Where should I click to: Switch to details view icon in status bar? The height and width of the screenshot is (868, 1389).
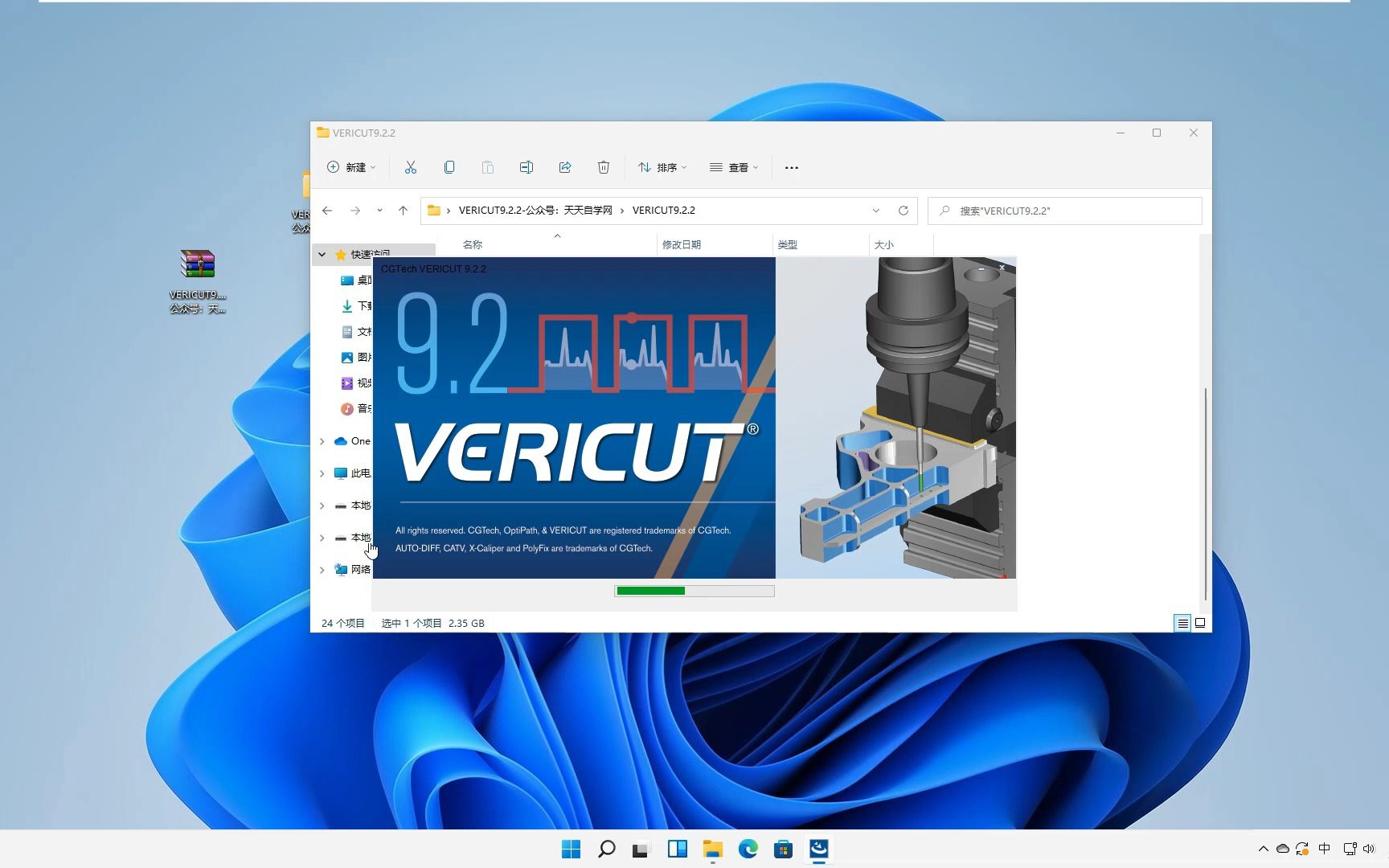(x=1182, y=623)
